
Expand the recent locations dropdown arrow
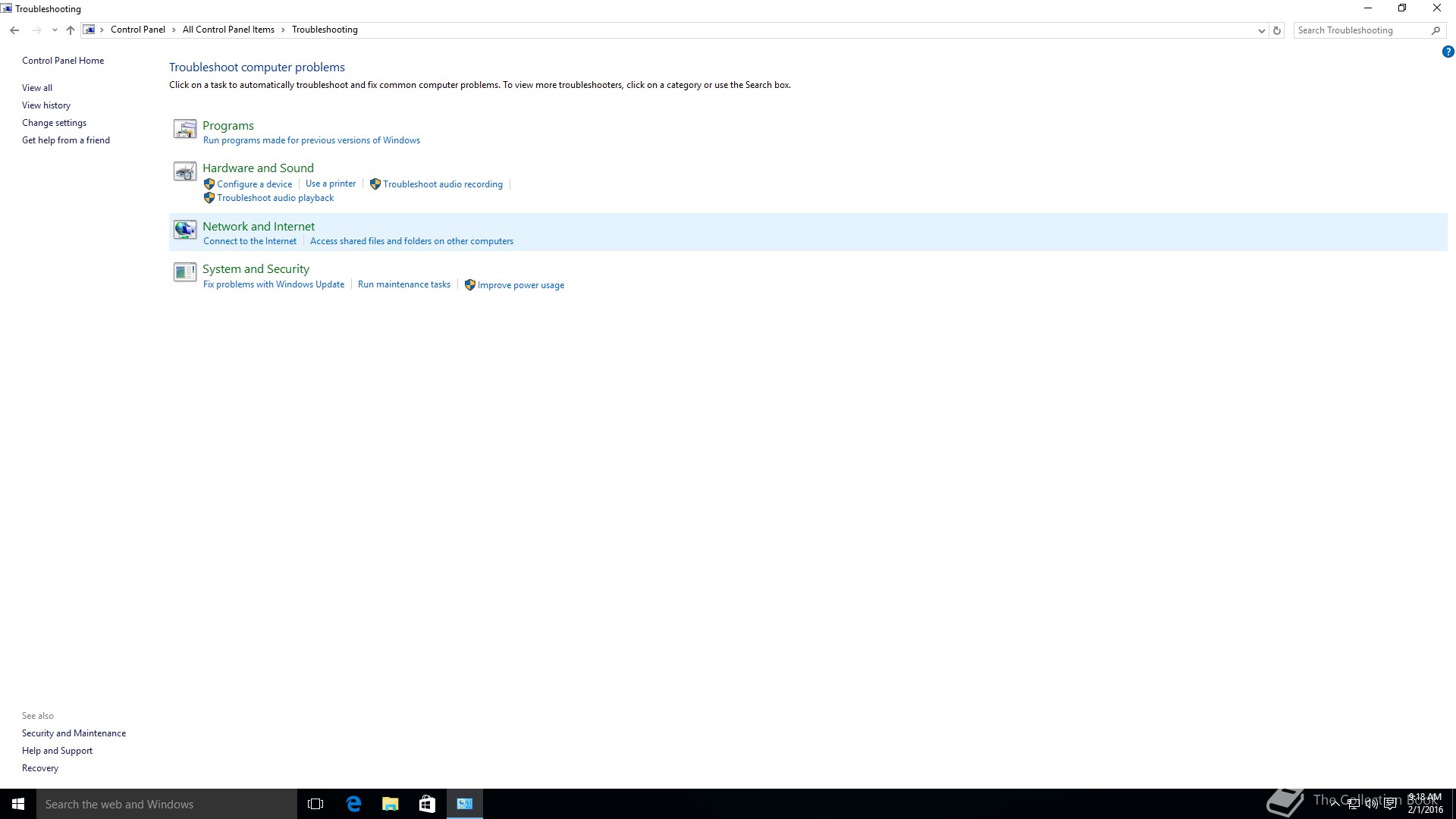tap(55, 30)
